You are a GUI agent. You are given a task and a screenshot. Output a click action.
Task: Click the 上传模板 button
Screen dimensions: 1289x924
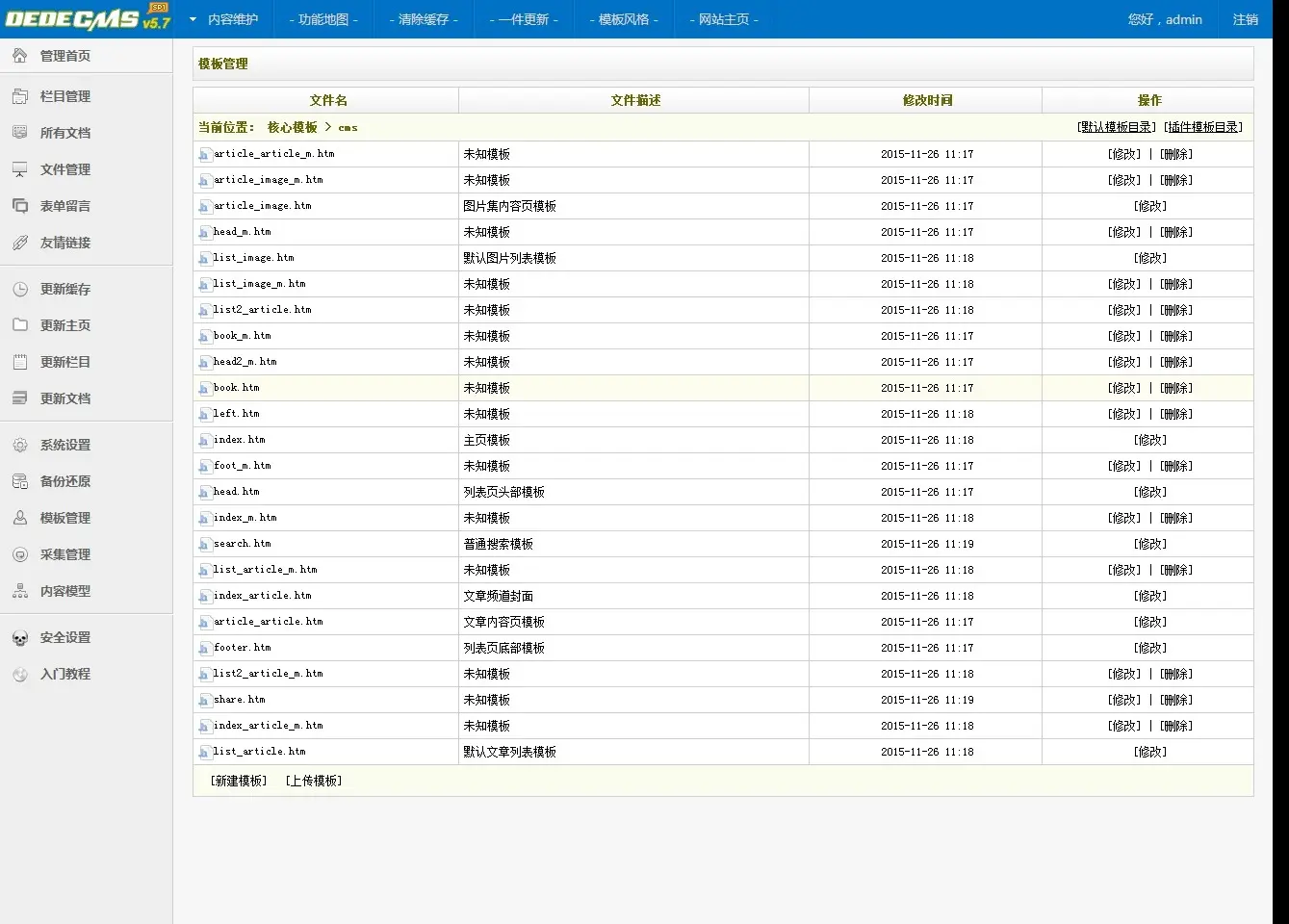click(314, 781)
